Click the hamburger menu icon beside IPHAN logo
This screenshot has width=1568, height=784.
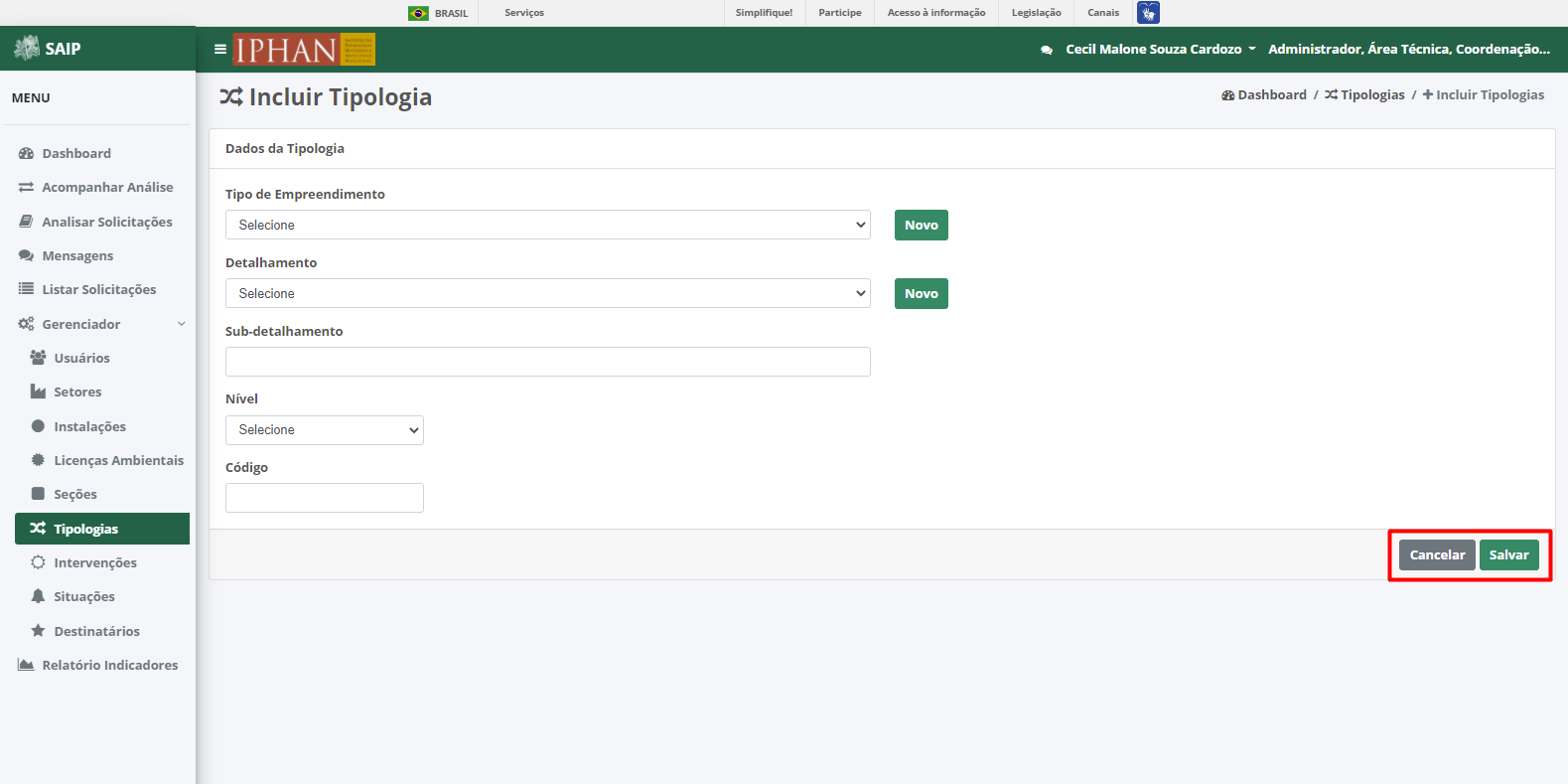pyautogui.click(x=220, y=49)
